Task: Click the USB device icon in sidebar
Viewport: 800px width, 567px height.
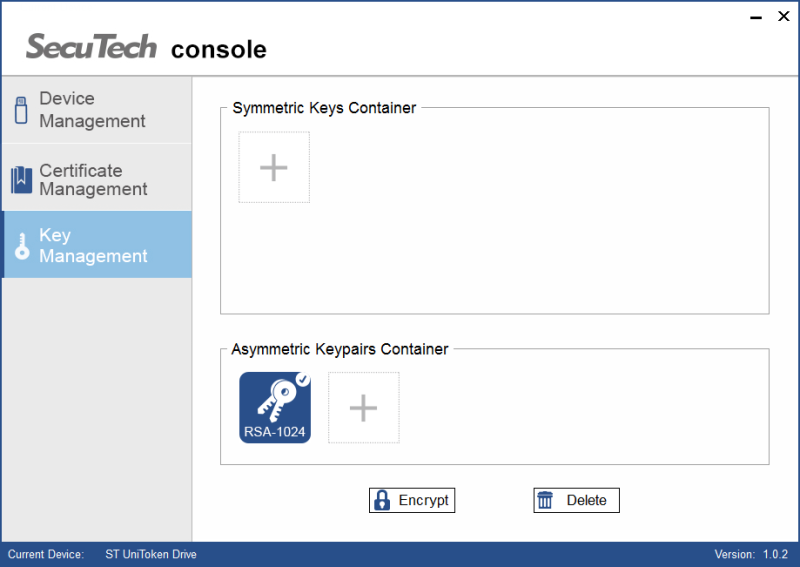Action: 21,110
